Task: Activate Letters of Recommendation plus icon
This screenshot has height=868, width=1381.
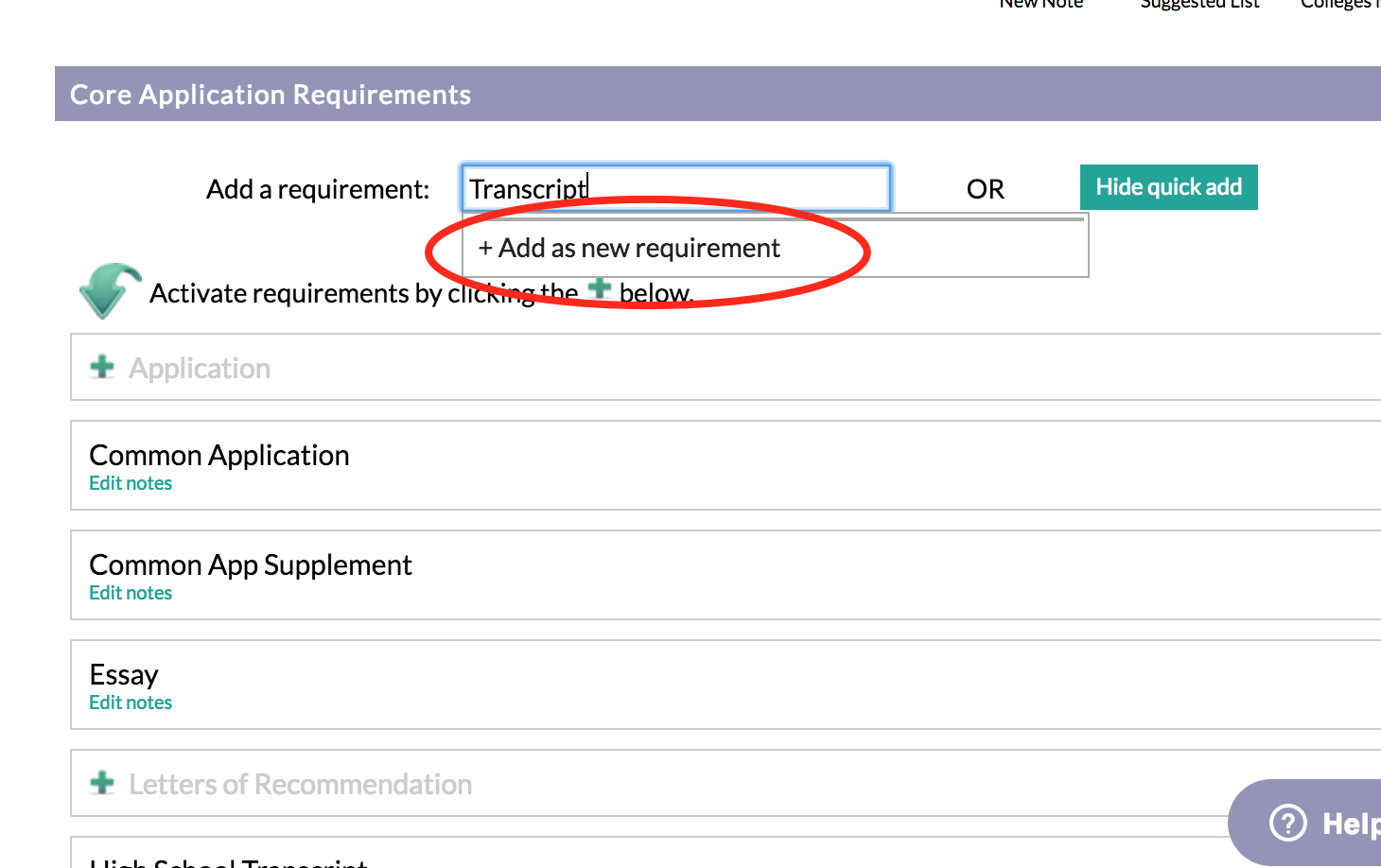Action: (102, 783)
